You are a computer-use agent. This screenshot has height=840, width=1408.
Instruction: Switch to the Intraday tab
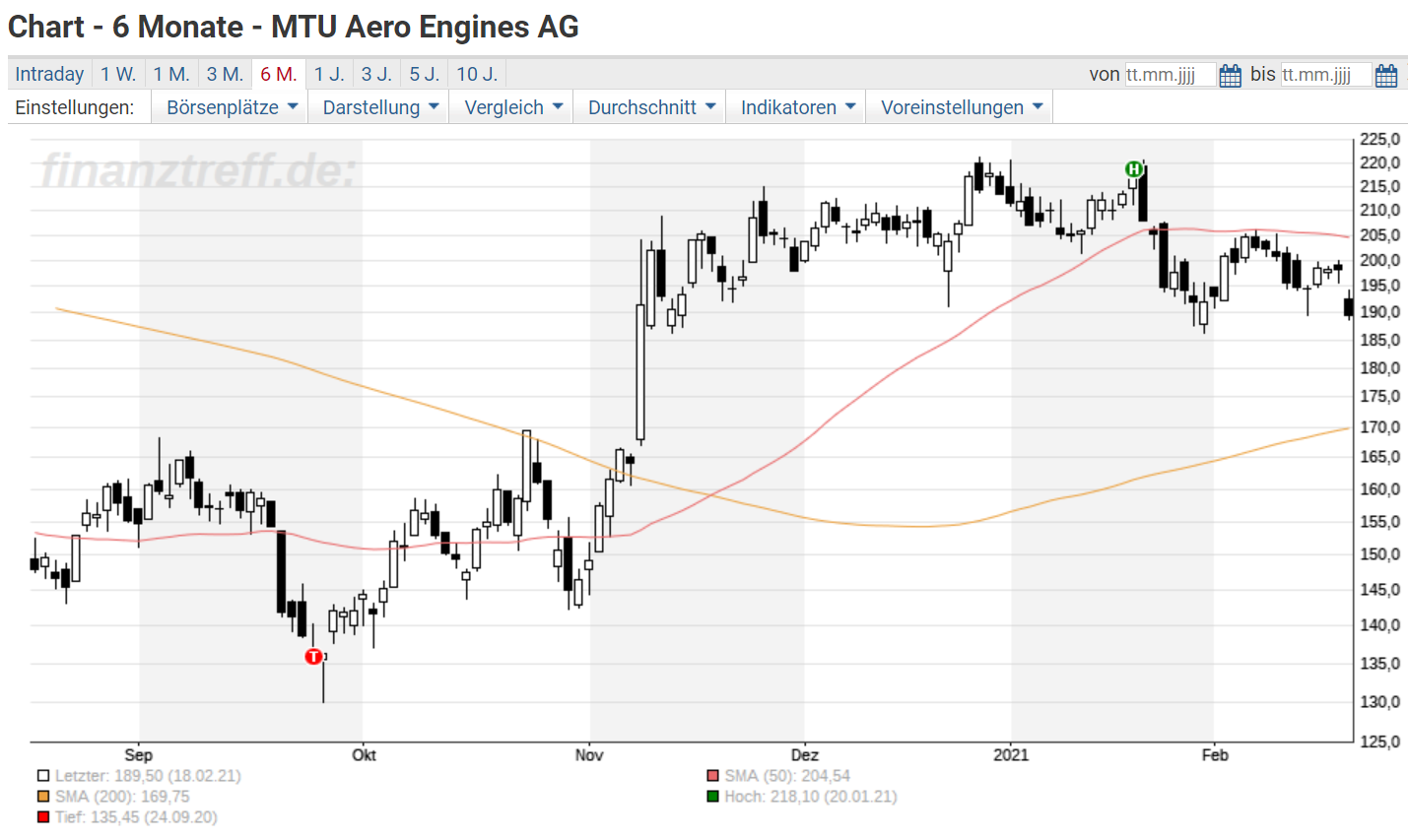pos(49,74)
